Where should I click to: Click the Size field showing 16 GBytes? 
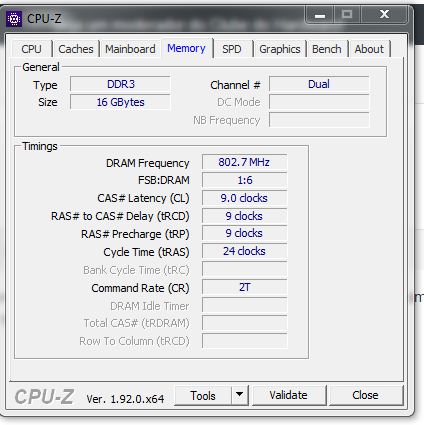coord(120,102)
